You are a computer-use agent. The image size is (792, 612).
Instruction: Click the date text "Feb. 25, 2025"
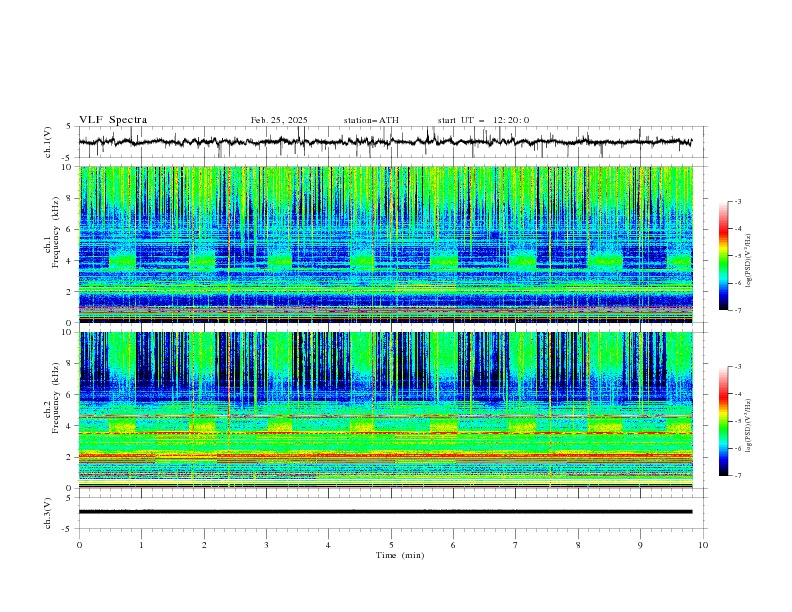click(279, 120)
